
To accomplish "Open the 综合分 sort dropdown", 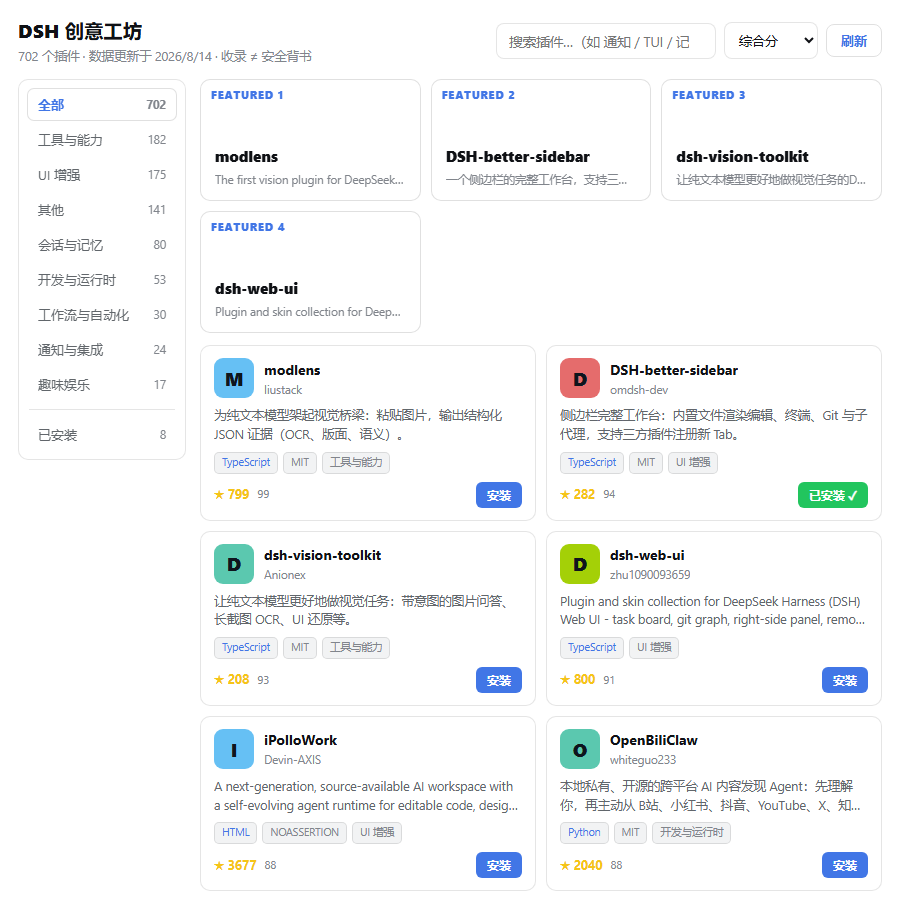I will pos(771,41).
